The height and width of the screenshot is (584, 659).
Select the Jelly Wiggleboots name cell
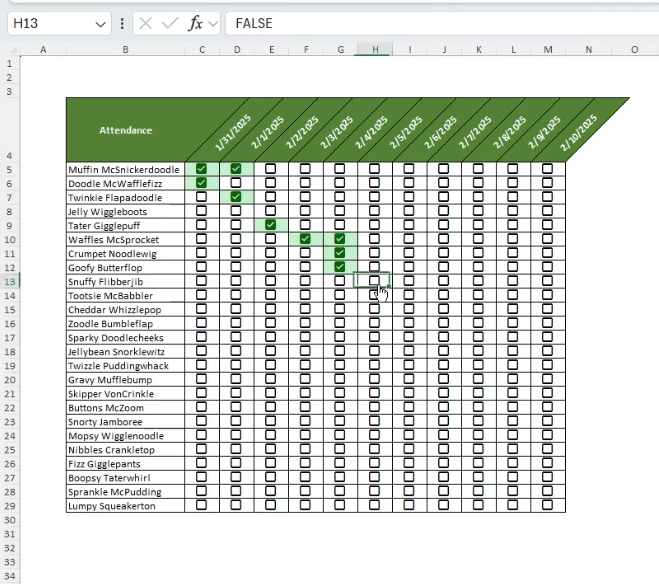pyautogui.click(x=125, y=211)
